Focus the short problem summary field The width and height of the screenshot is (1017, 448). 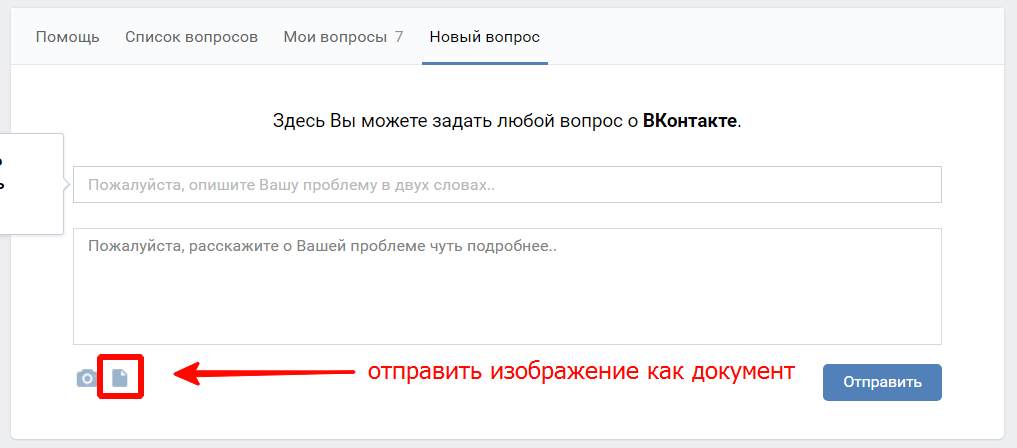pos(507,185)
